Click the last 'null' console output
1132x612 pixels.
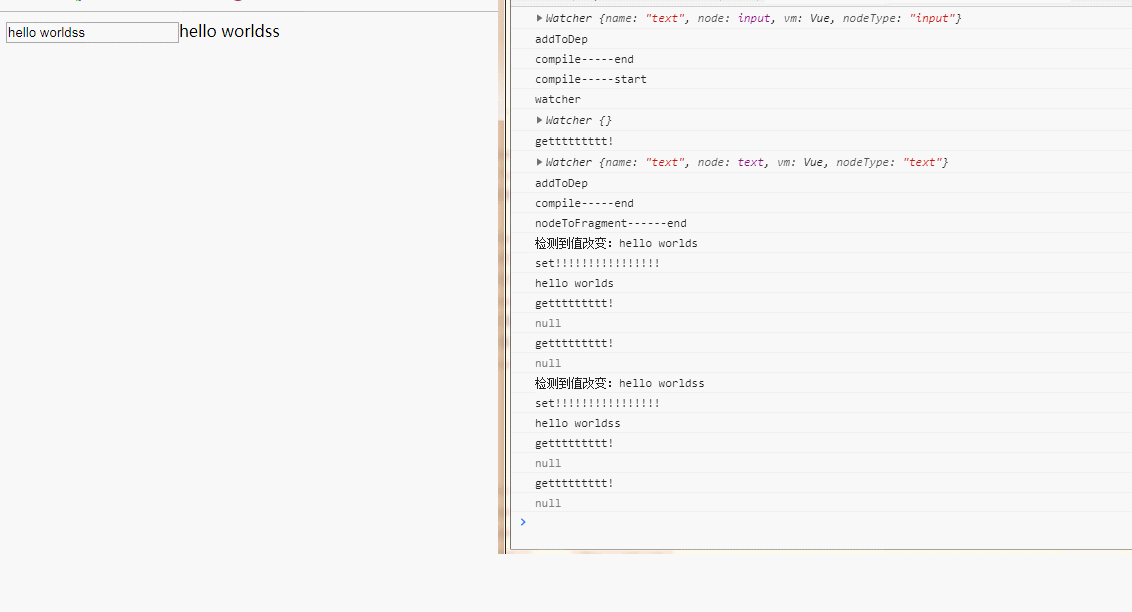(548, 503)
